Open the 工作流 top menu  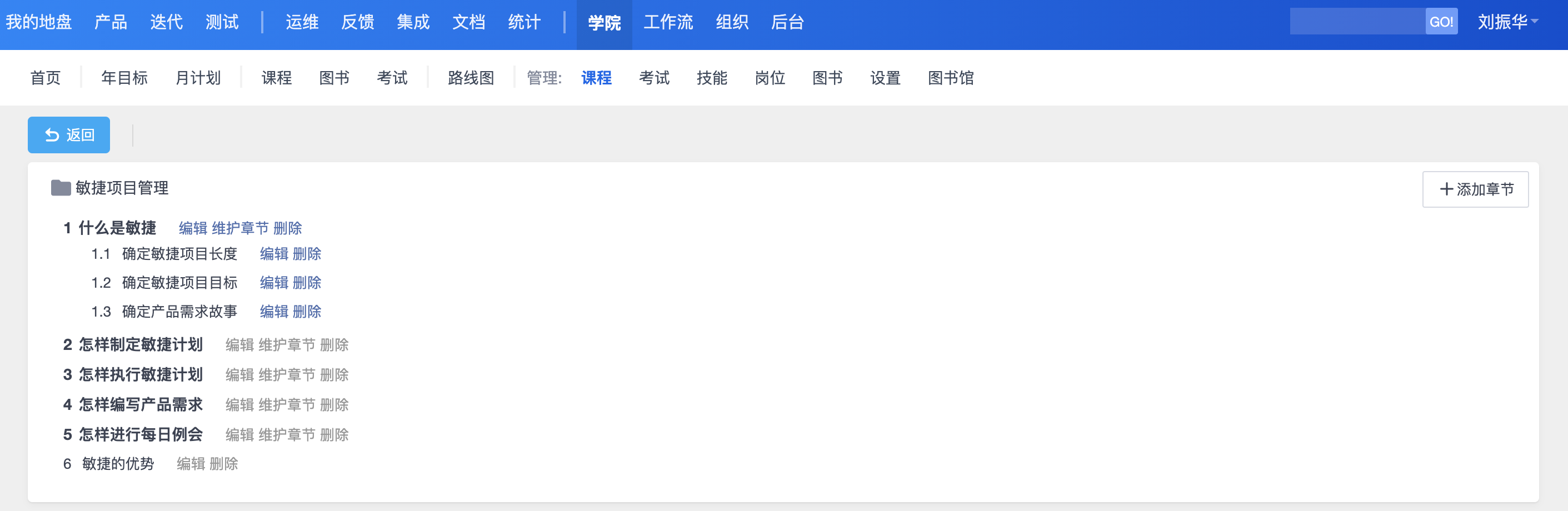click(x=668, y=23)
